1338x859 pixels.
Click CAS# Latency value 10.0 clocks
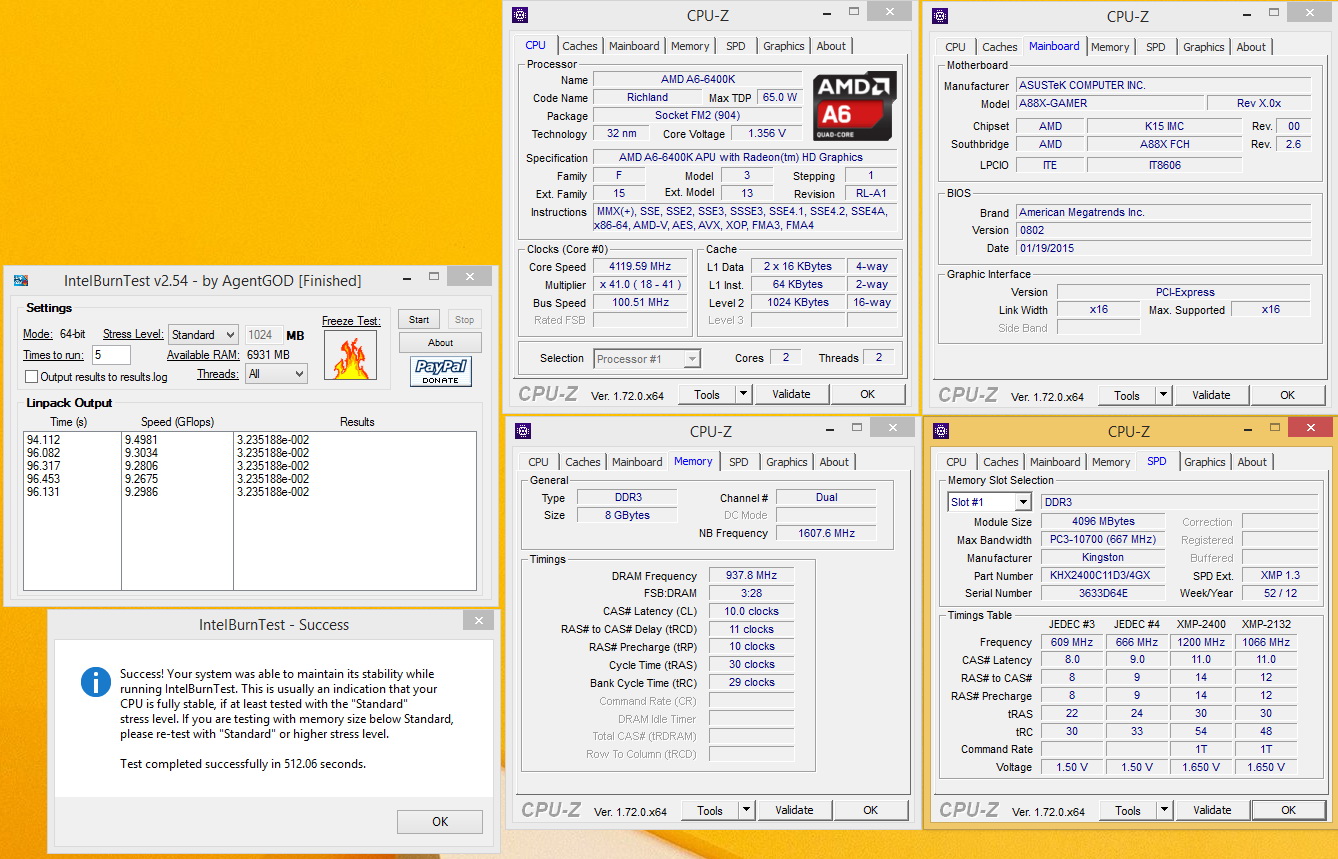752,611
